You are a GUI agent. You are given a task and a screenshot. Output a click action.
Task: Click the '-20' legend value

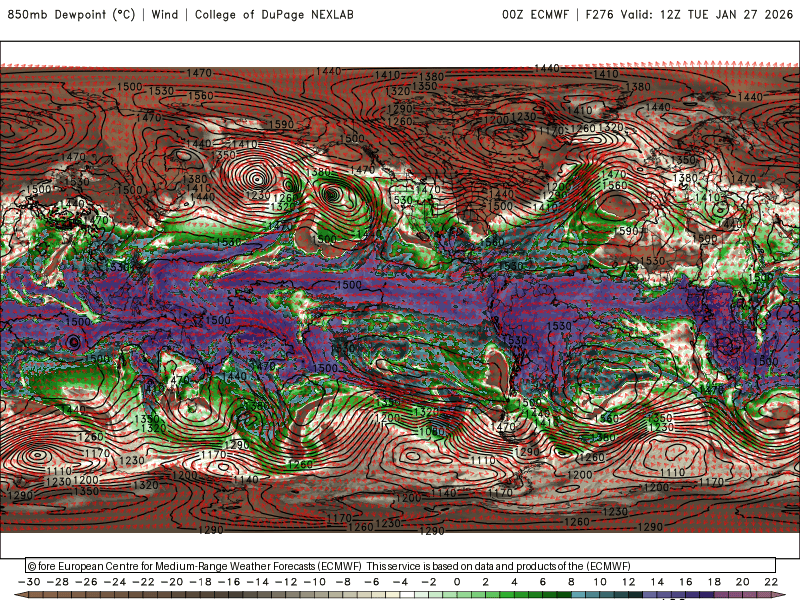[x=172, y=582]
